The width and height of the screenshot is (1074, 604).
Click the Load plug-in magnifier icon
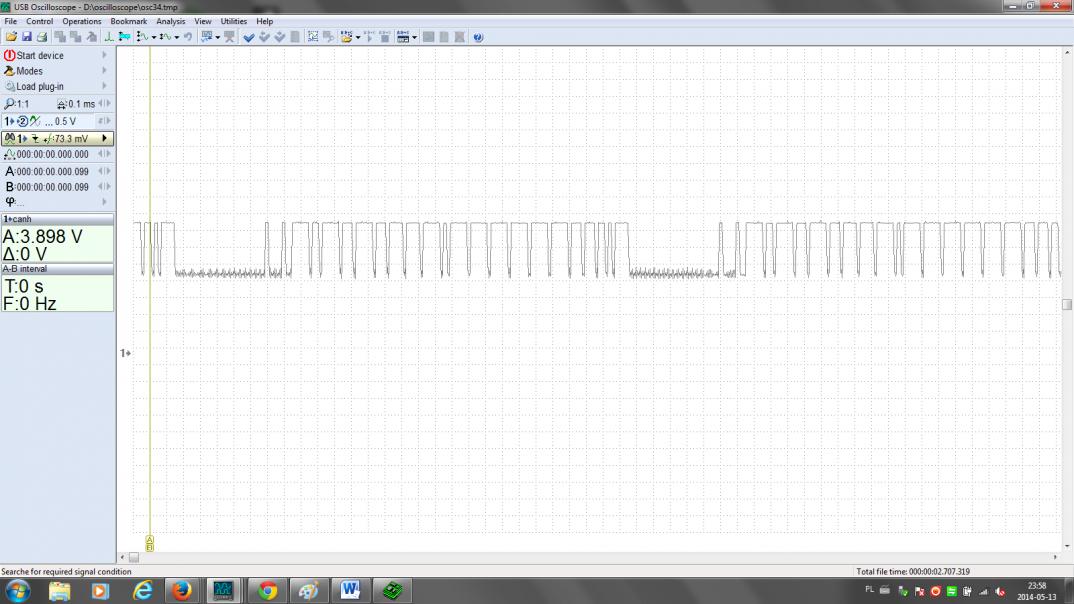coord(10,86)
